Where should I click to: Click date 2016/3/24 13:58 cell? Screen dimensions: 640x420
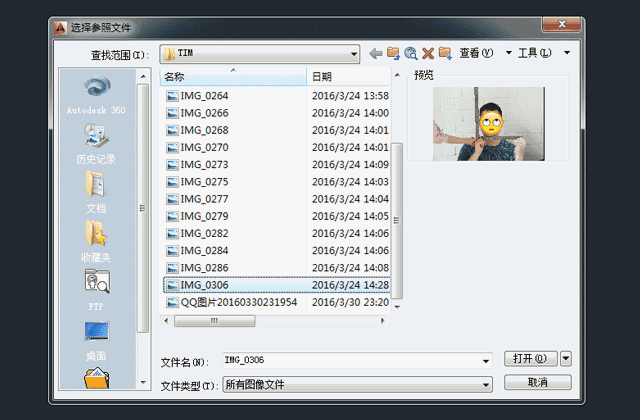[x=350, y=96]
